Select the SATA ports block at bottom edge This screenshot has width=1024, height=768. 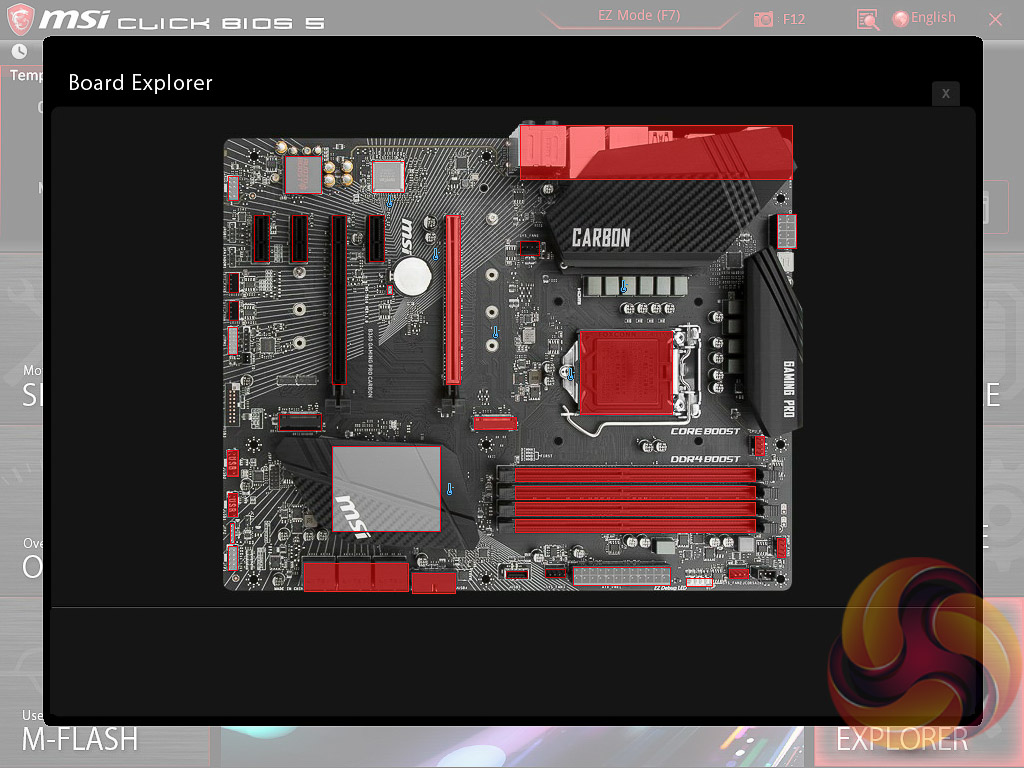tap(356, 577)
